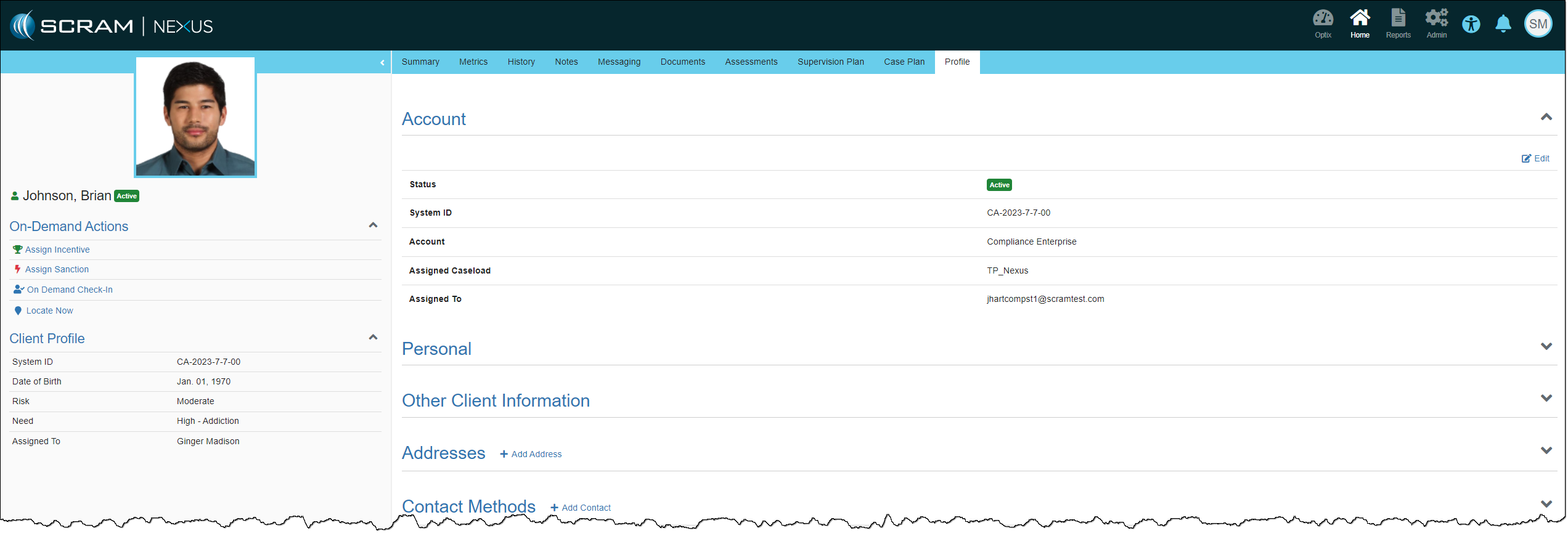This screenshot has height=536, width=1568.
Task: Switch to the Supervision Plan tab
Action: click(x=830, y=62)
